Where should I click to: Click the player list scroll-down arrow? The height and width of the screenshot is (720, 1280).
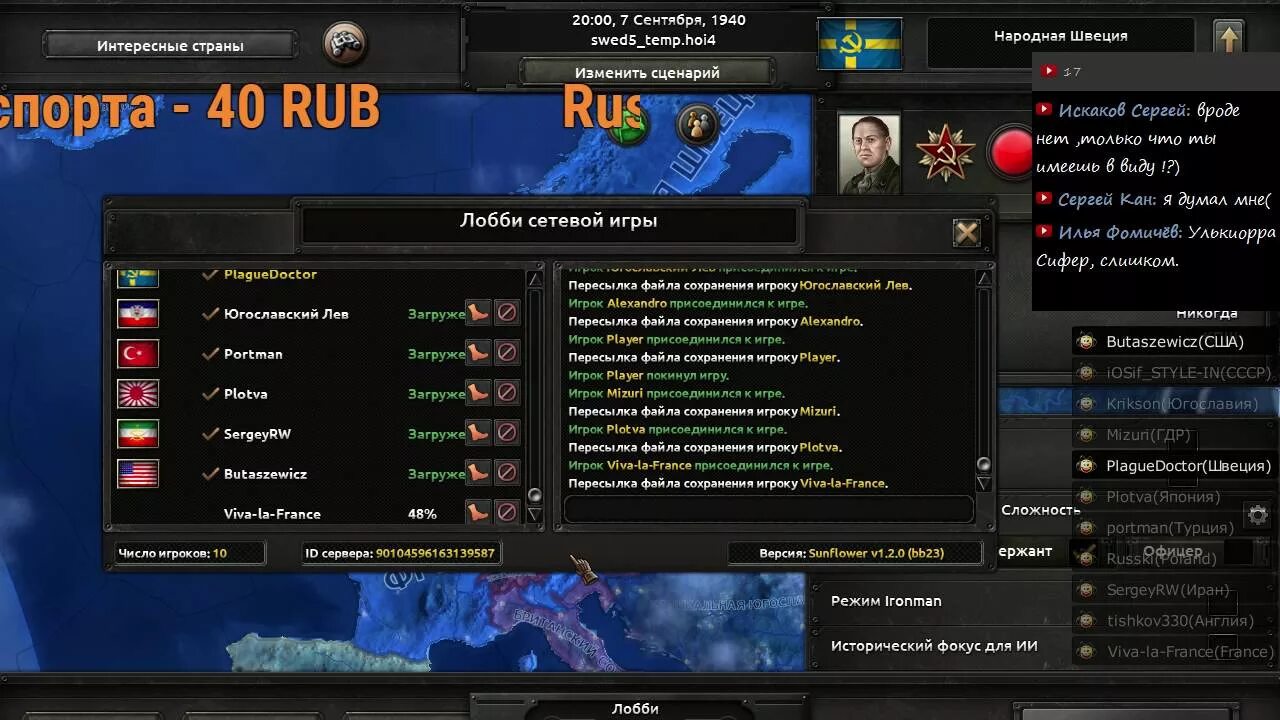pos(534,515)
